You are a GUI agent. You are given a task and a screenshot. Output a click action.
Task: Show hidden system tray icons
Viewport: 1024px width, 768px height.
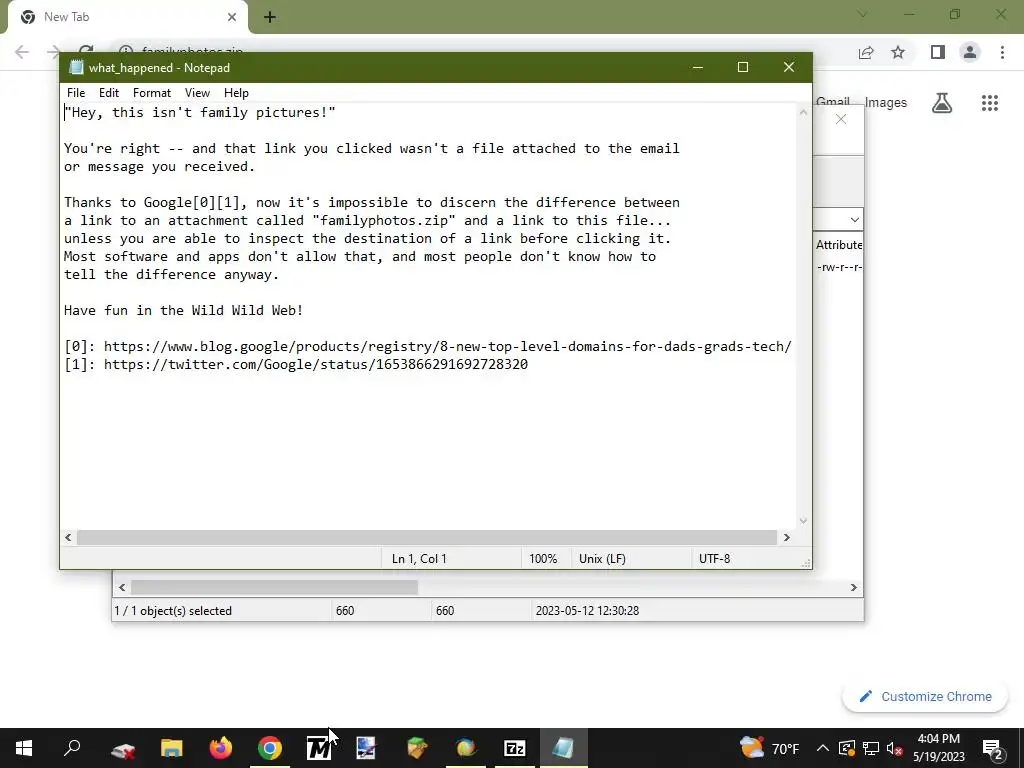(823, 748)
